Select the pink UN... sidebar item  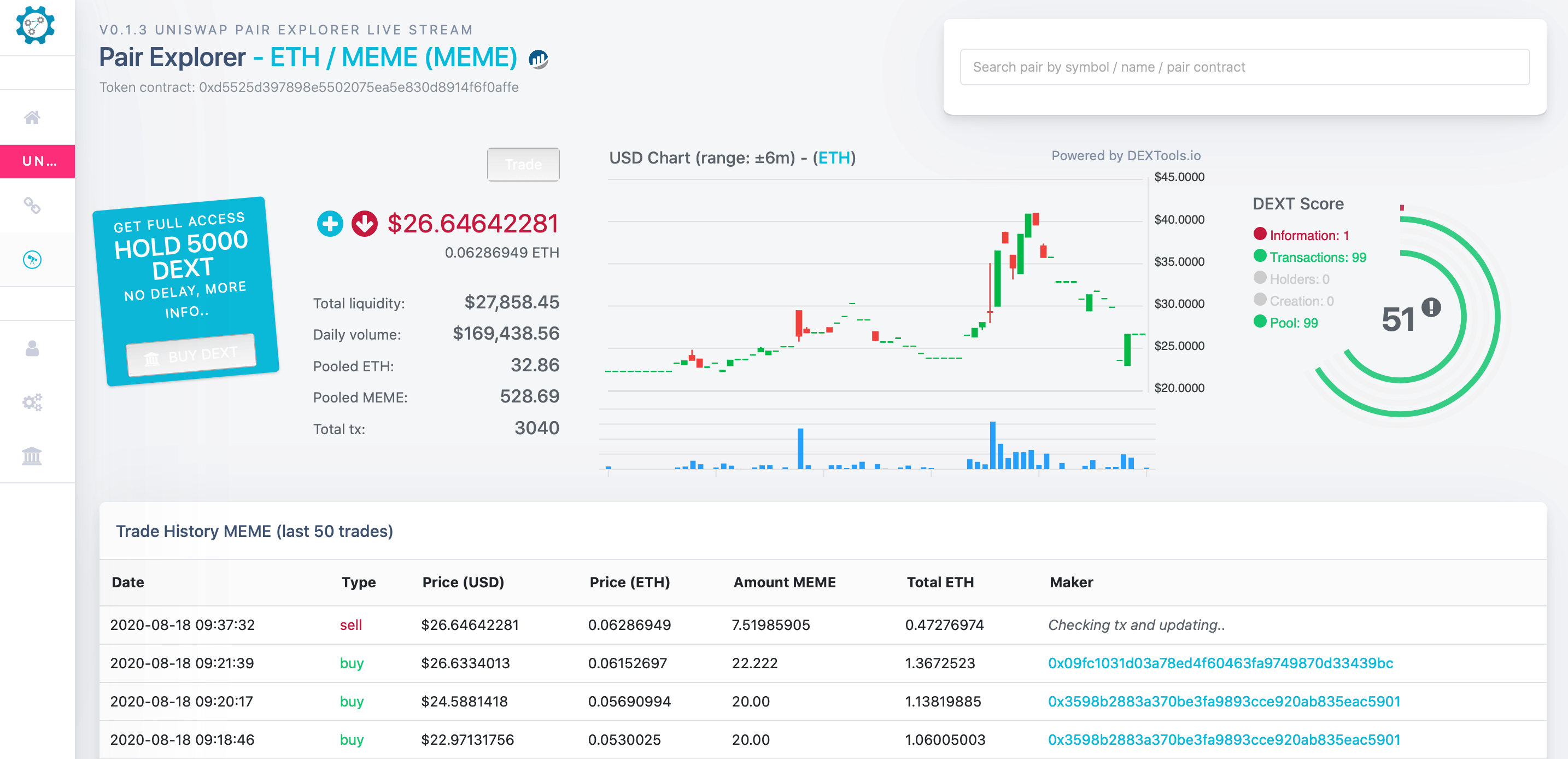[38, 161]
